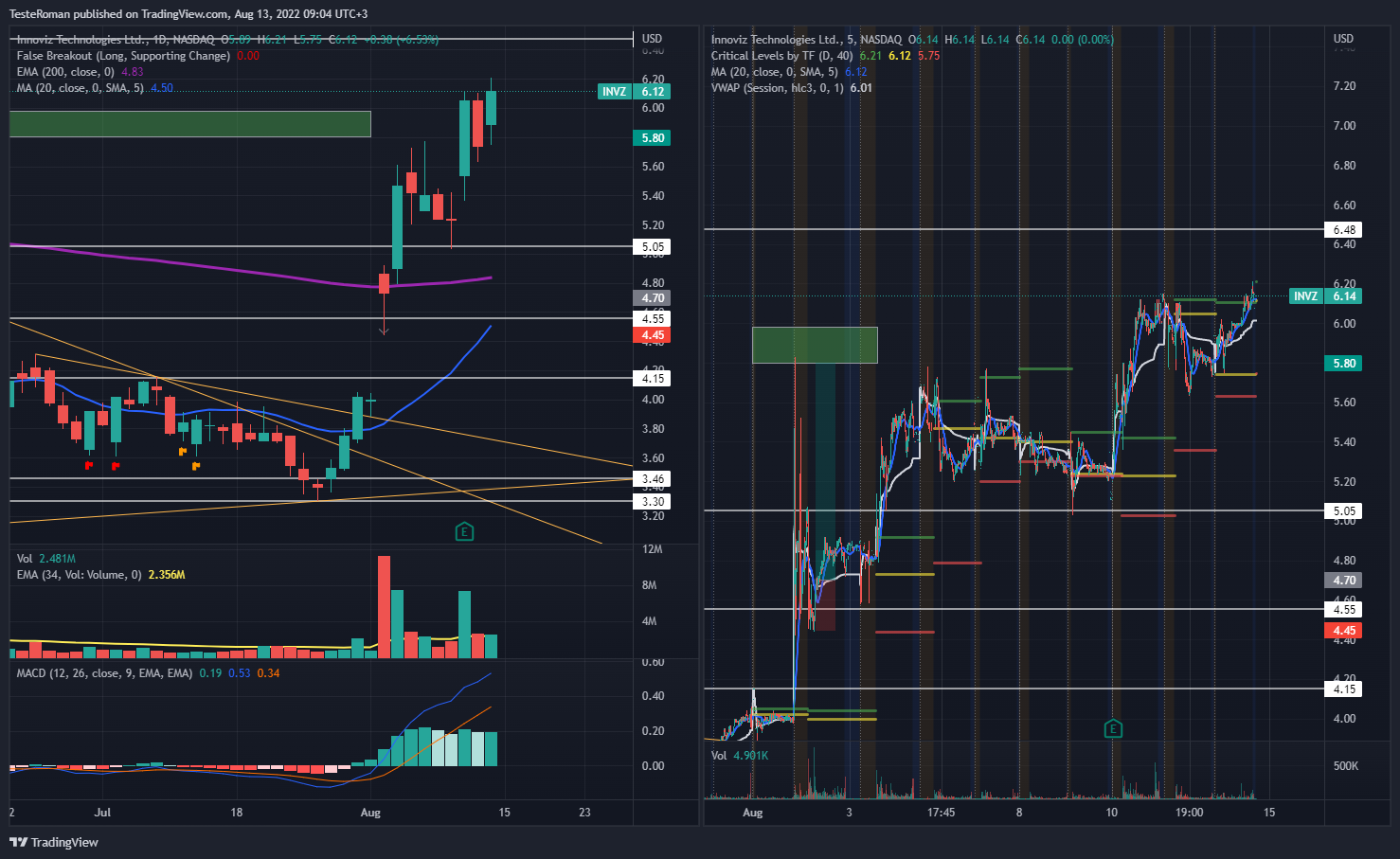Select the 5.05 price label on the daily chart
Image resolution: width=1400 pixels, height=859 pixels.
point(652,247)
